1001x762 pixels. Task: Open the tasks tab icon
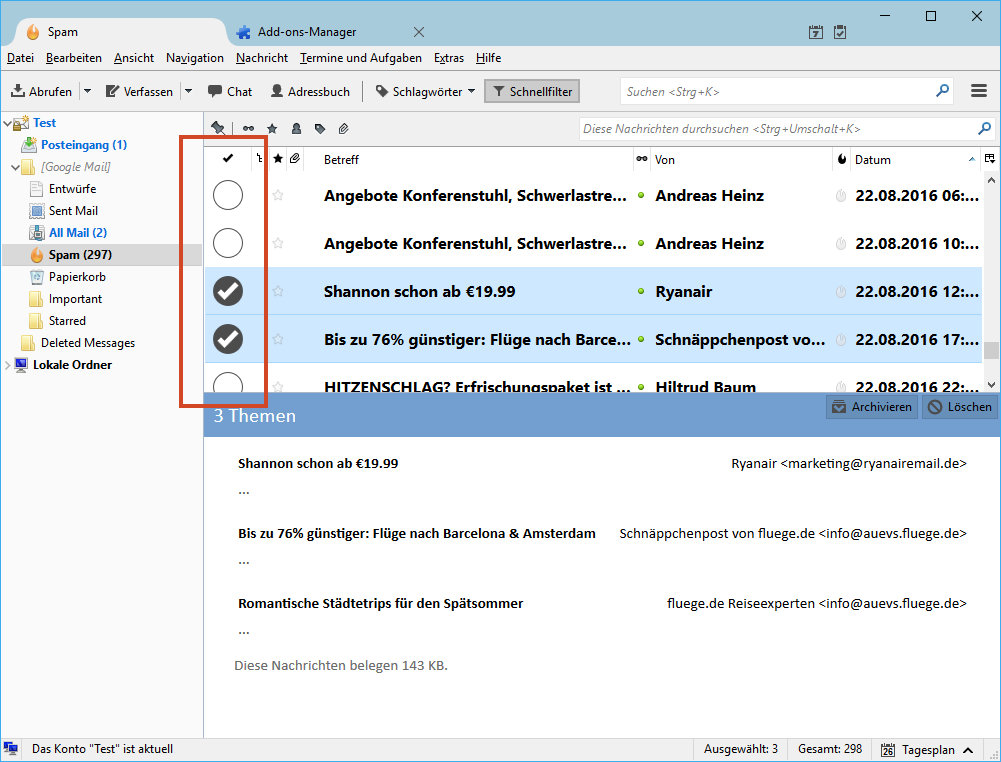pyautogui.click(x=840, y=32)
